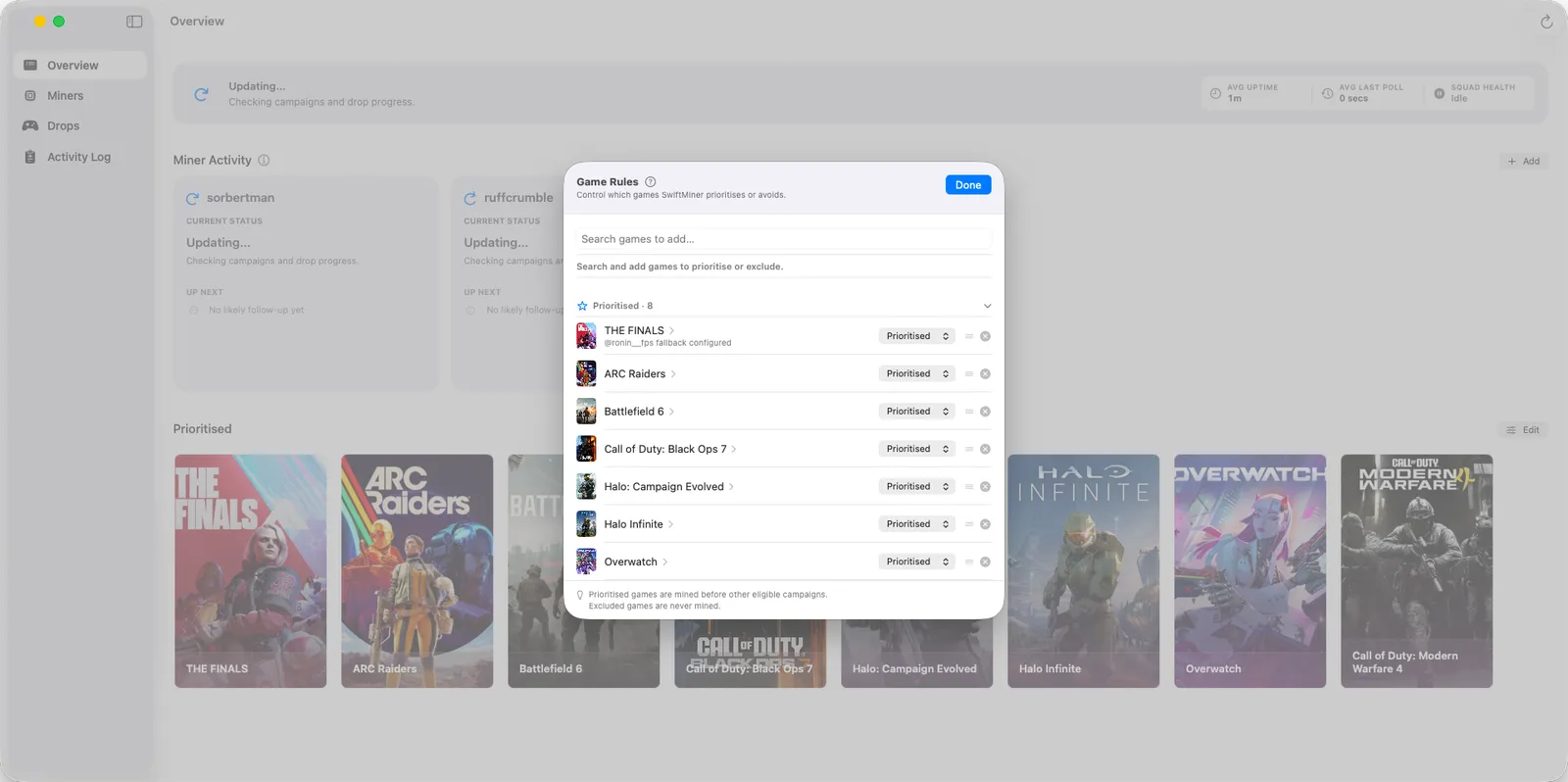
Task: Click Halo: Campaign Evolved icon in rules list
Action: click(586, 486)
